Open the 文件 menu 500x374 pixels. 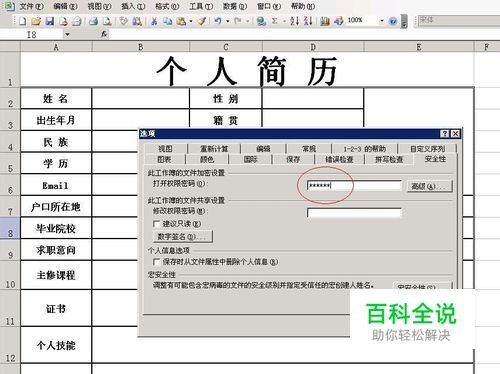31,6
